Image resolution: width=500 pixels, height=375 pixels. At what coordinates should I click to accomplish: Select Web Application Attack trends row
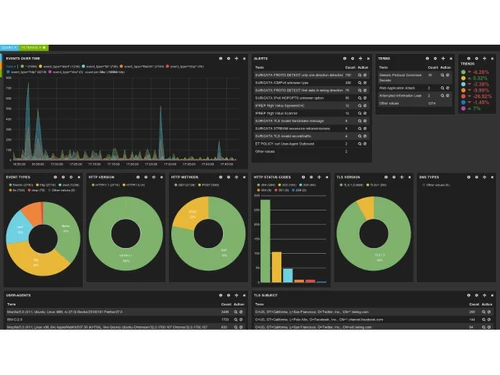(x=415, y=88)
